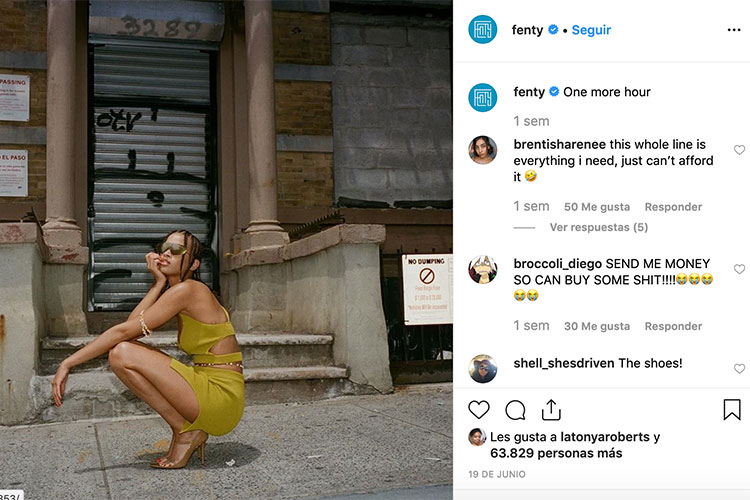Save post with the bookmark icon
750x500 pixels.
point(732,410)
